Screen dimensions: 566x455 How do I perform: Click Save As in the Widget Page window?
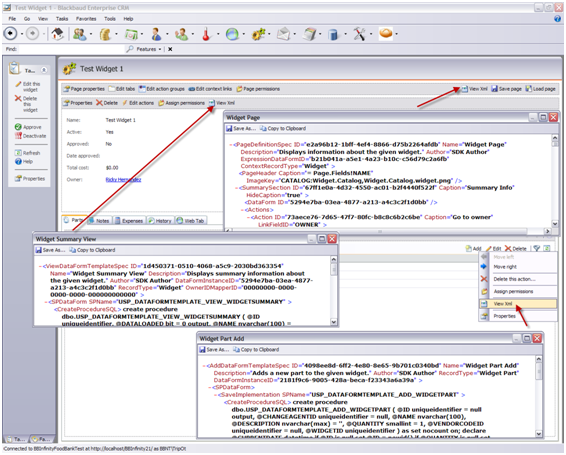click(241, 128)
